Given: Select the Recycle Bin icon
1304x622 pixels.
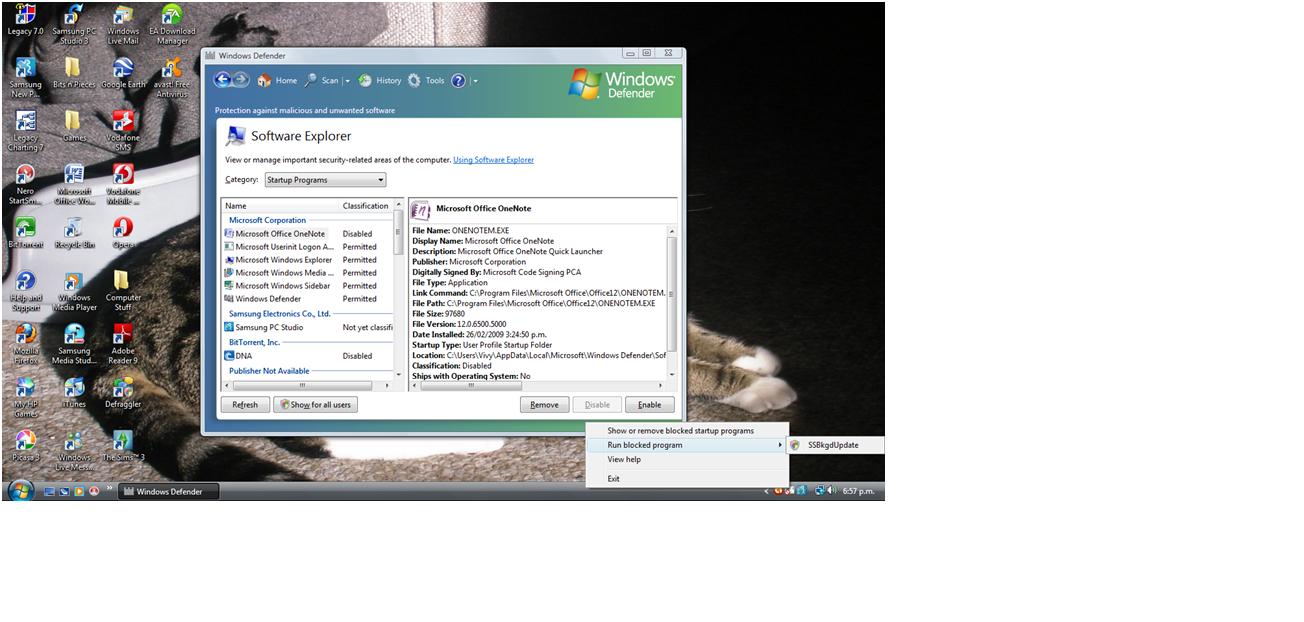Looking at the screenshot, I should click(74, 233).
